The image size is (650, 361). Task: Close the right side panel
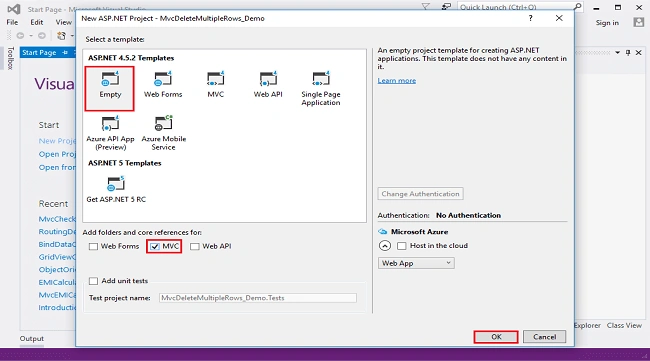(x=639, y=53)
